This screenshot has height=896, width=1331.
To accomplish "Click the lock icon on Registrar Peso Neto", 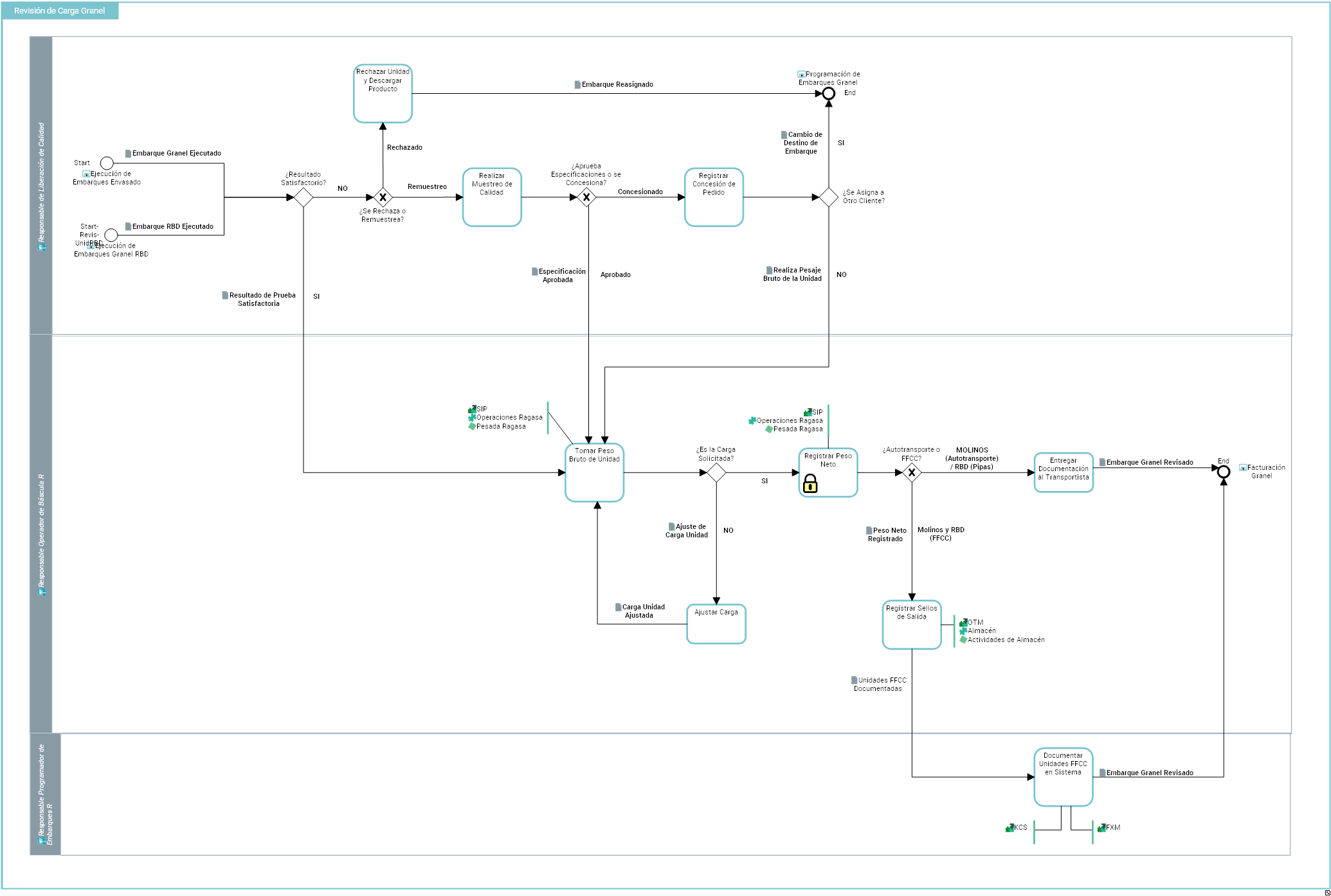I will (810, 483).
